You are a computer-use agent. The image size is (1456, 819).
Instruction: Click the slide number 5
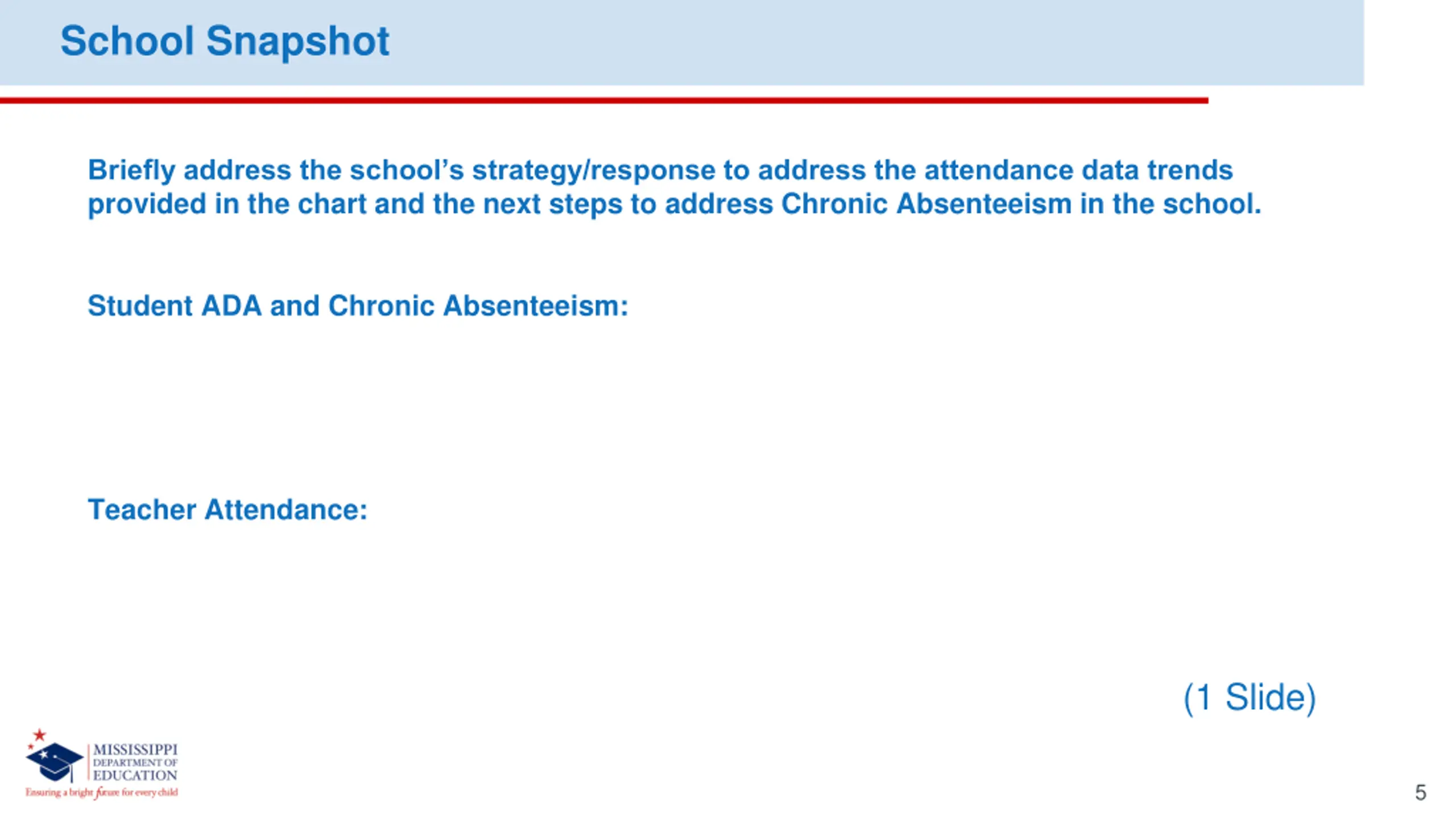click(1420, 792)
